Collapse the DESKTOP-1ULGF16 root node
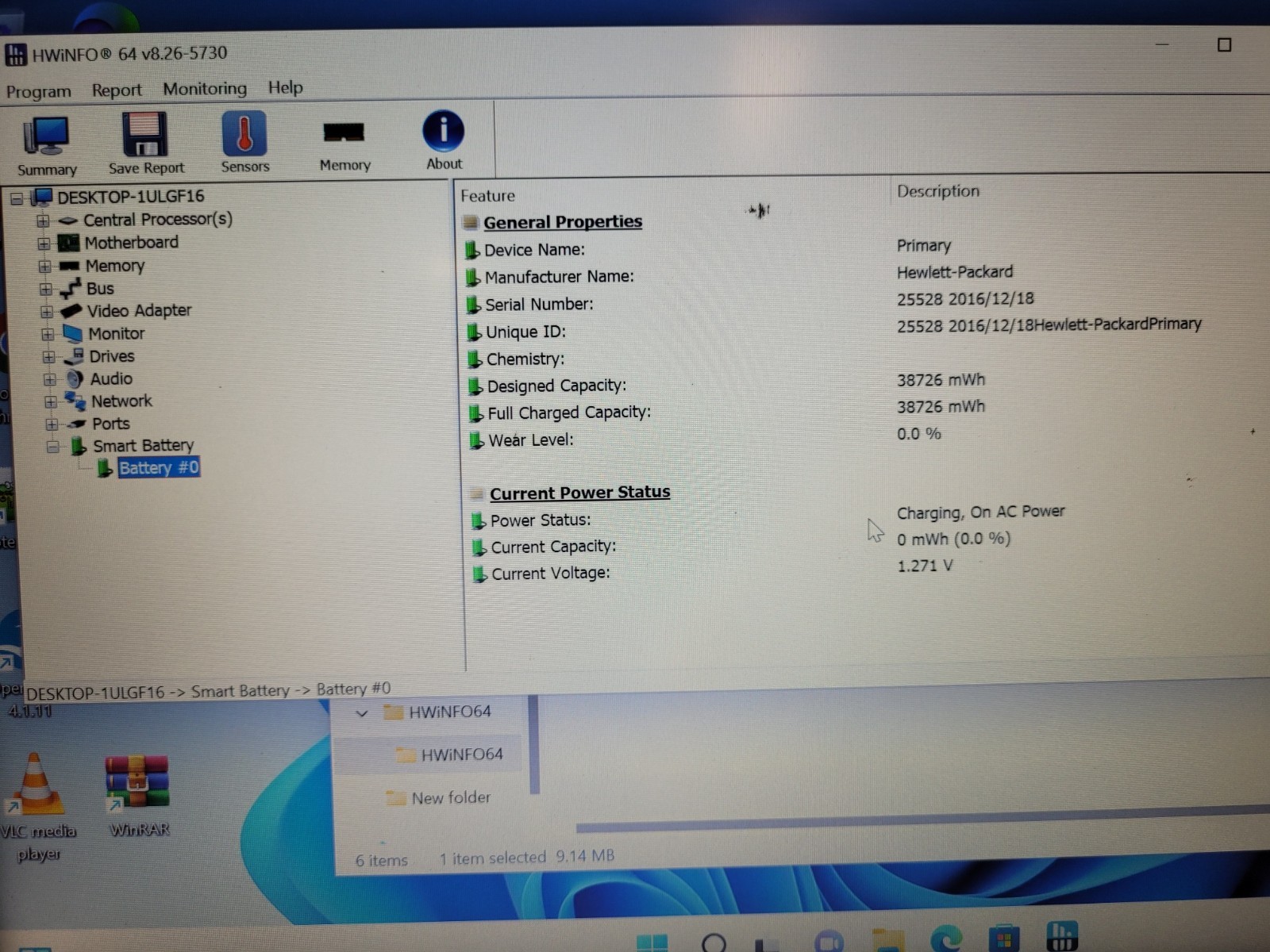 [17, 198]
